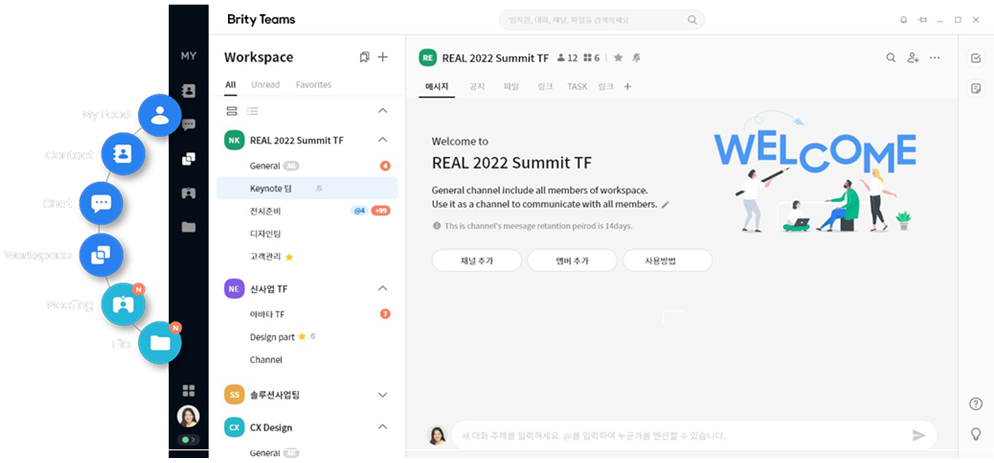
Task: Collapse the CX Design workspace group
Action: [382, 427]
